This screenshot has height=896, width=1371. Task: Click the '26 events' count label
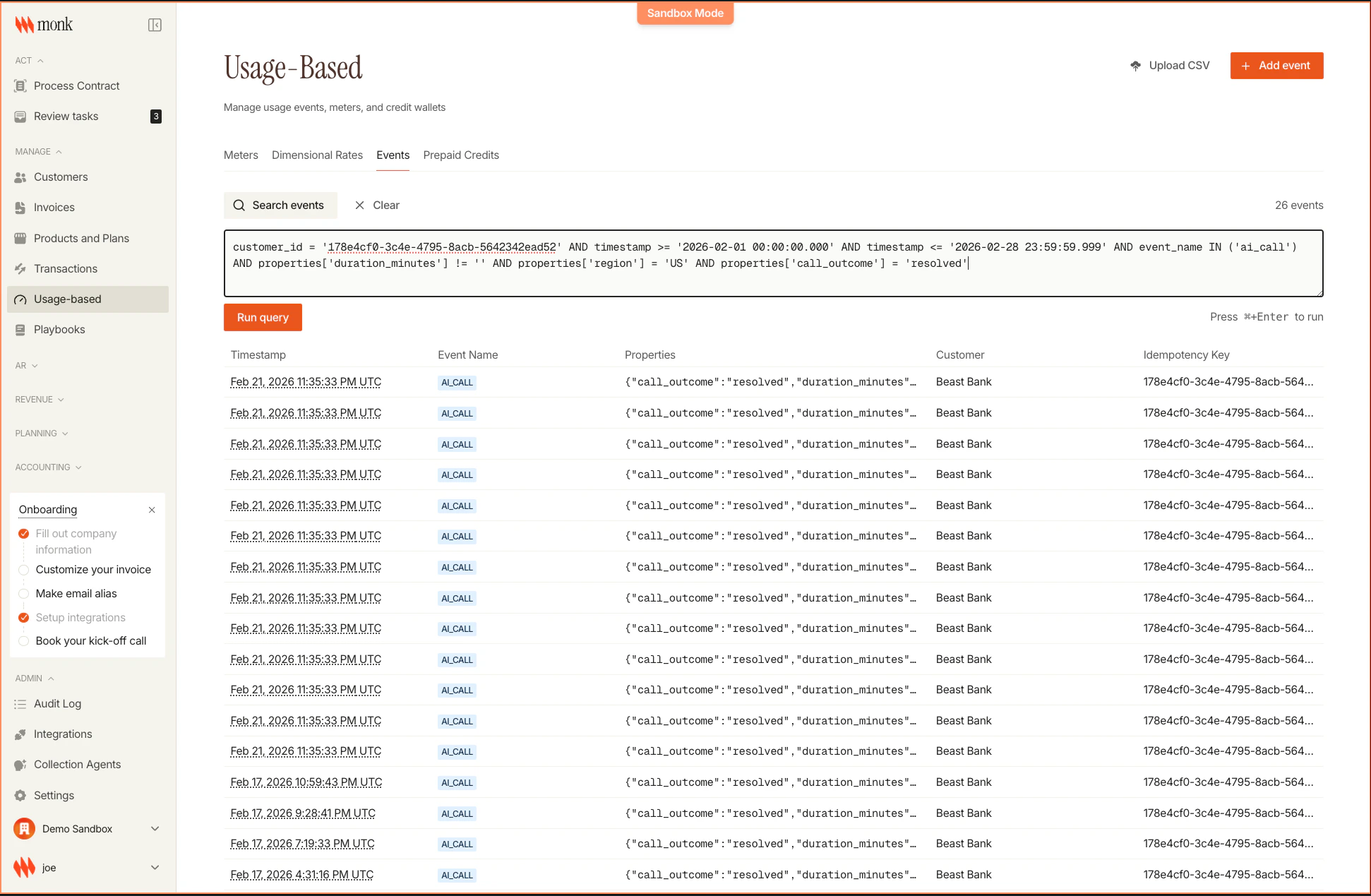pos(1299,205)
